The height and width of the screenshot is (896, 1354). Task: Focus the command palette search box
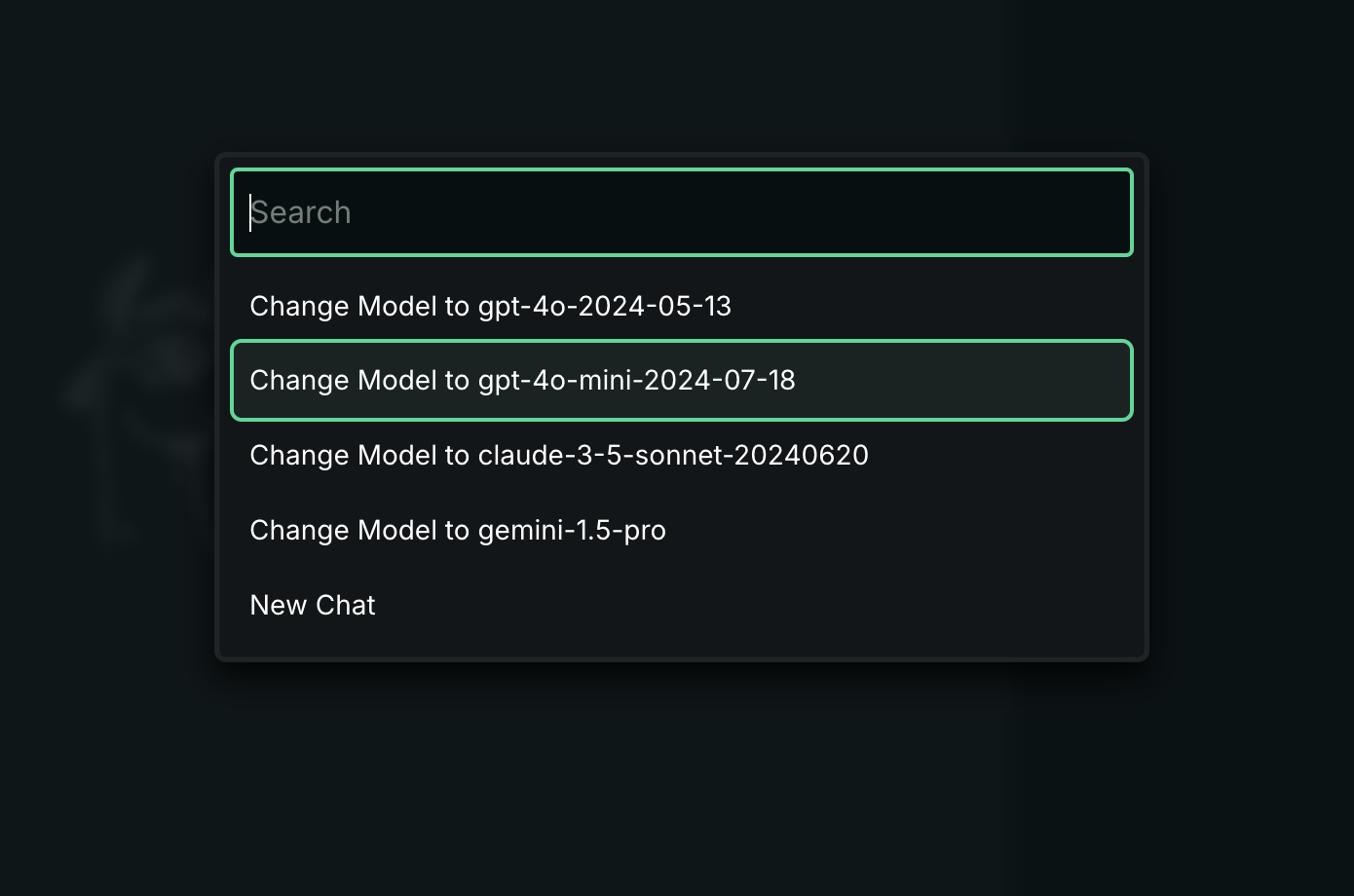click(x=681, y=212)
